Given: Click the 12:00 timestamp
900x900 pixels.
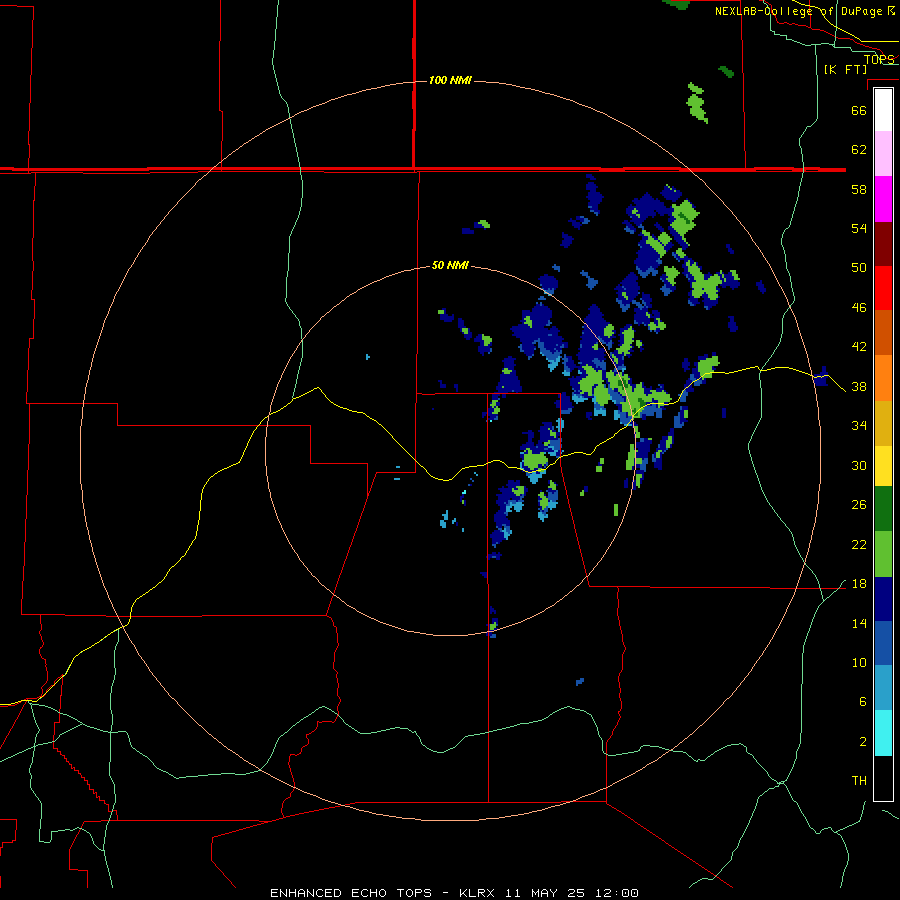Looking at the screenshot, I should (x=617, y=893).
